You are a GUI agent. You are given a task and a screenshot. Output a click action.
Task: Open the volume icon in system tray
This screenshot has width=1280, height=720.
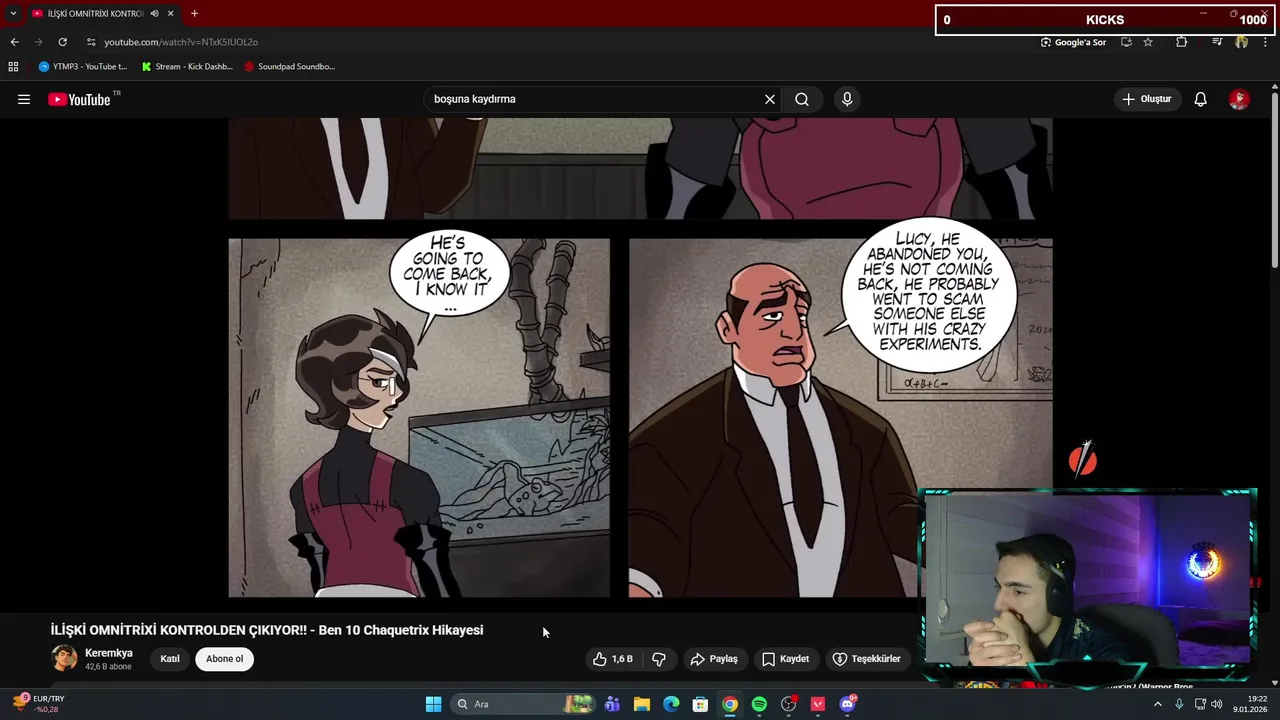pyautogui.click(x=1217, y=704)
